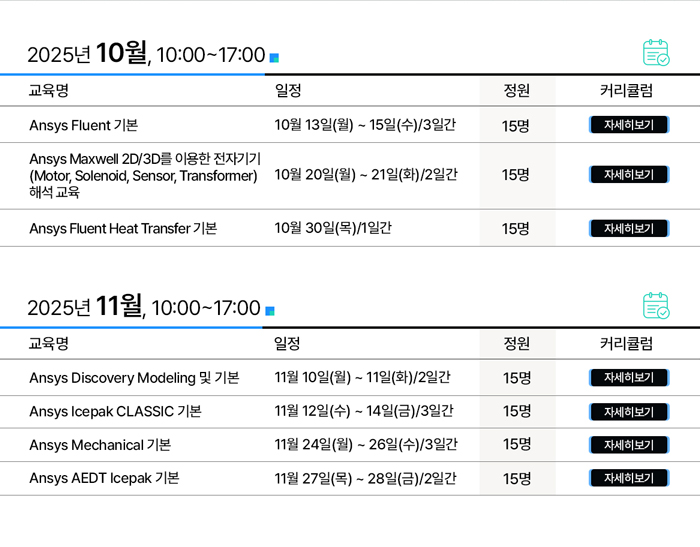View curriculum for Ansys AEDT Icepak 기본
This screenshot has height=547, width=700.
(x=629, y=478)
